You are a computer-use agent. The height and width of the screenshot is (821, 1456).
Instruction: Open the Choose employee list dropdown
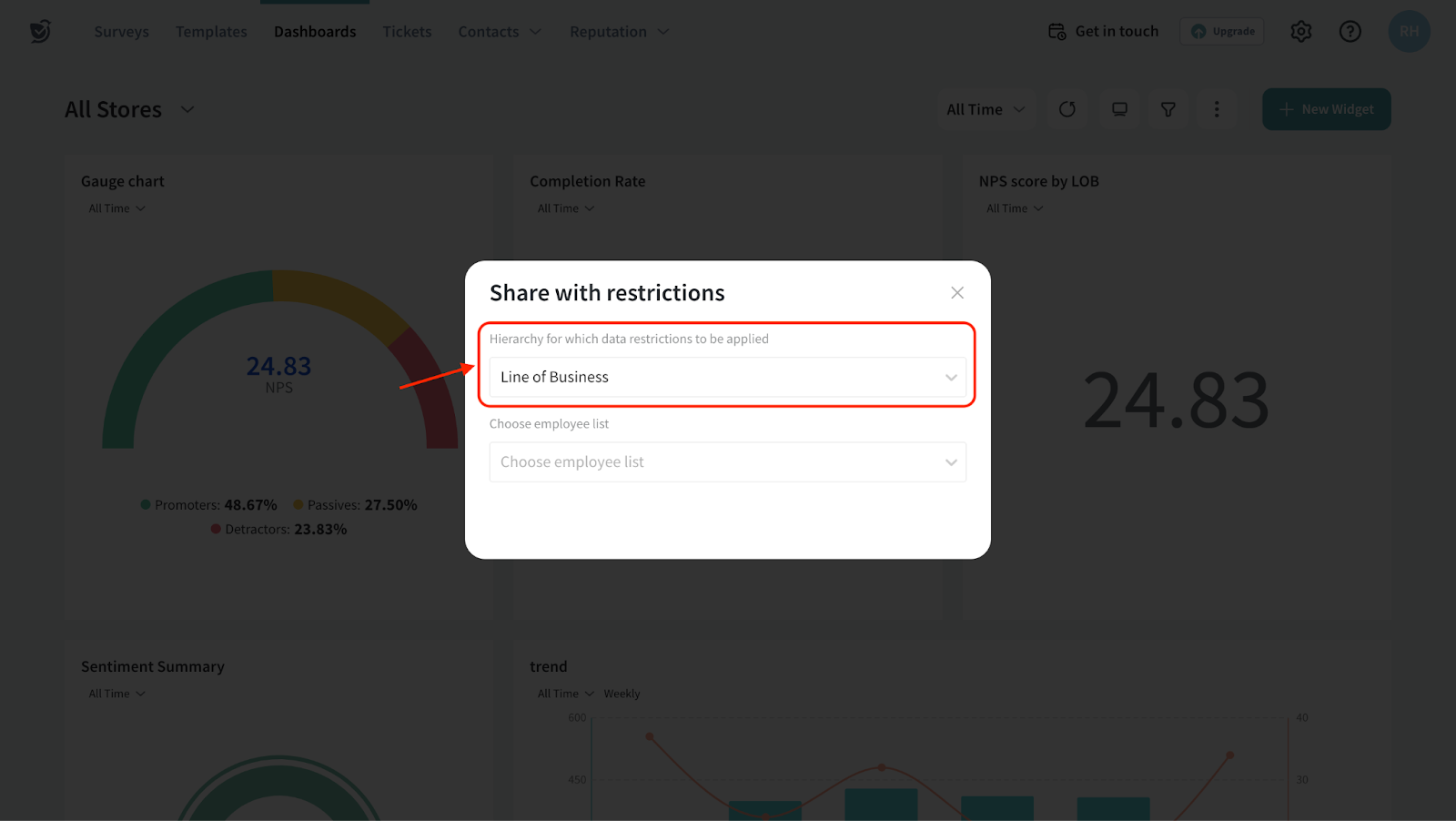point(727,462)
